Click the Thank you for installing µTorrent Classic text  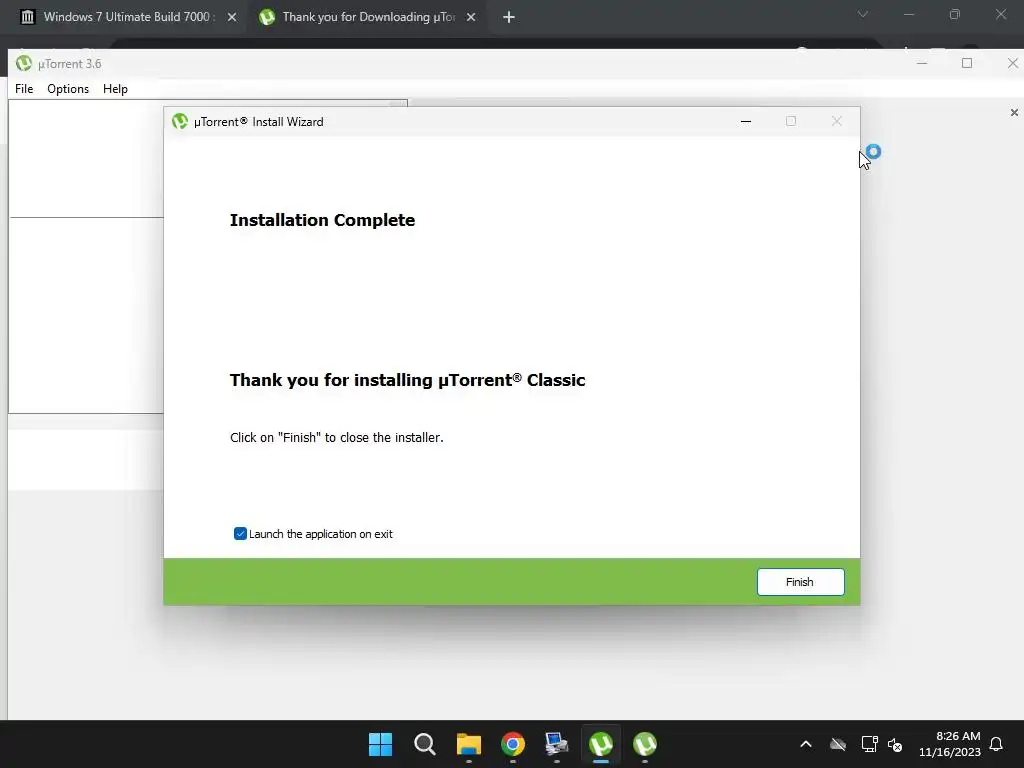tap(408, 380)
